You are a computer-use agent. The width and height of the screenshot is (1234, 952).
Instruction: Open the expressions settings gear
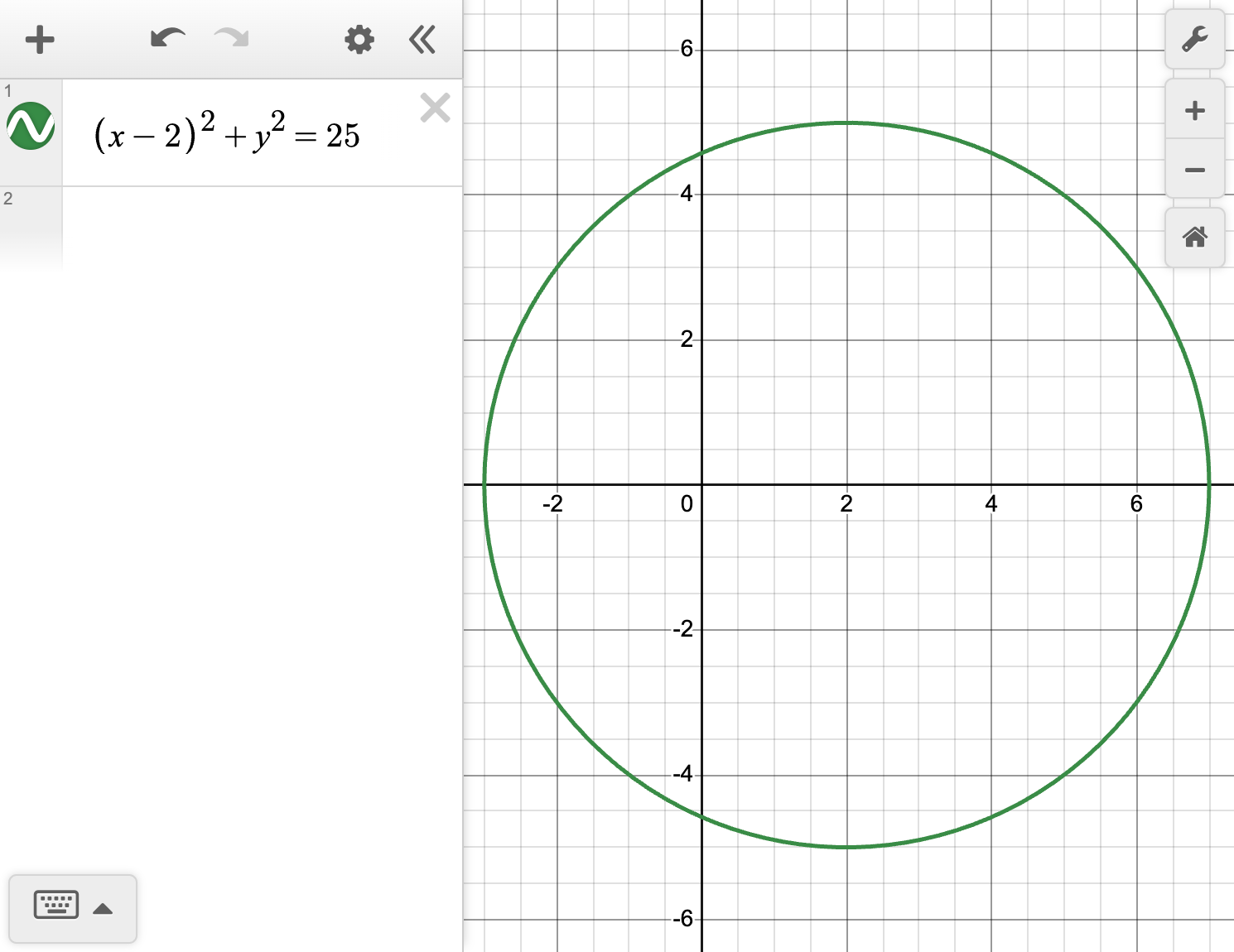359,39
